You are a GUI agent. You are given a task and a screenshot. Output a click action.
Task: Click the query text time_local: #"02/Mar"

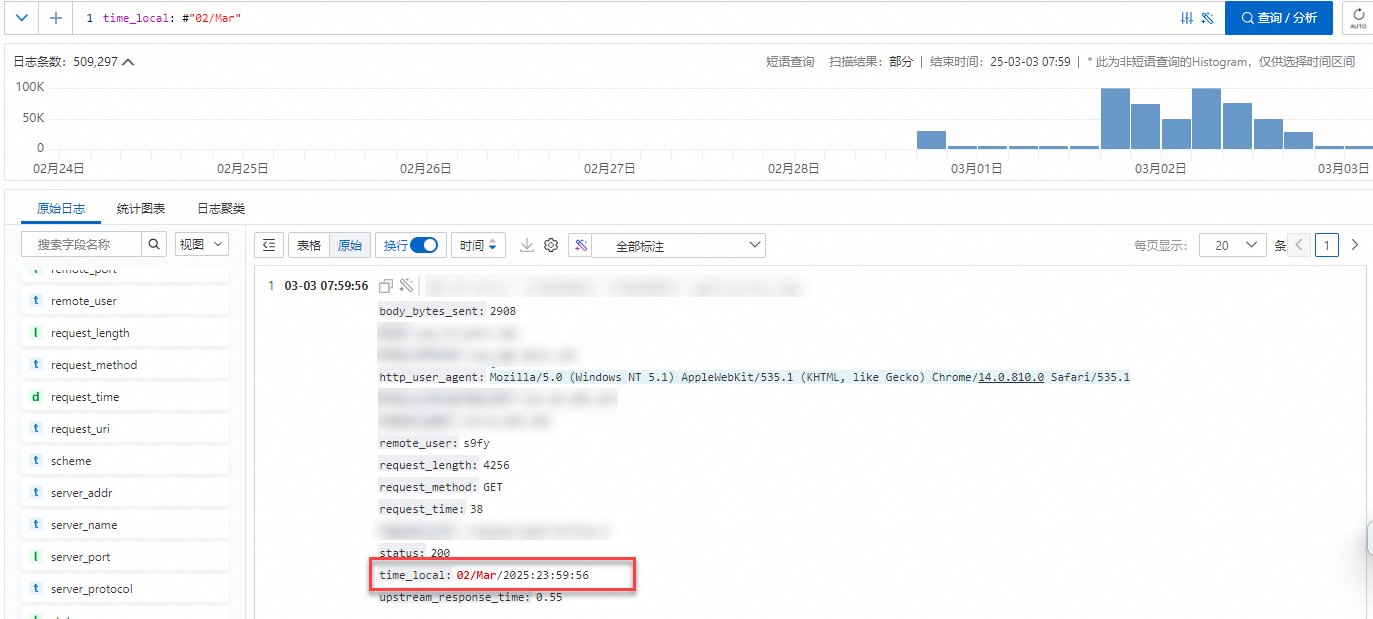tap(172, 18)
